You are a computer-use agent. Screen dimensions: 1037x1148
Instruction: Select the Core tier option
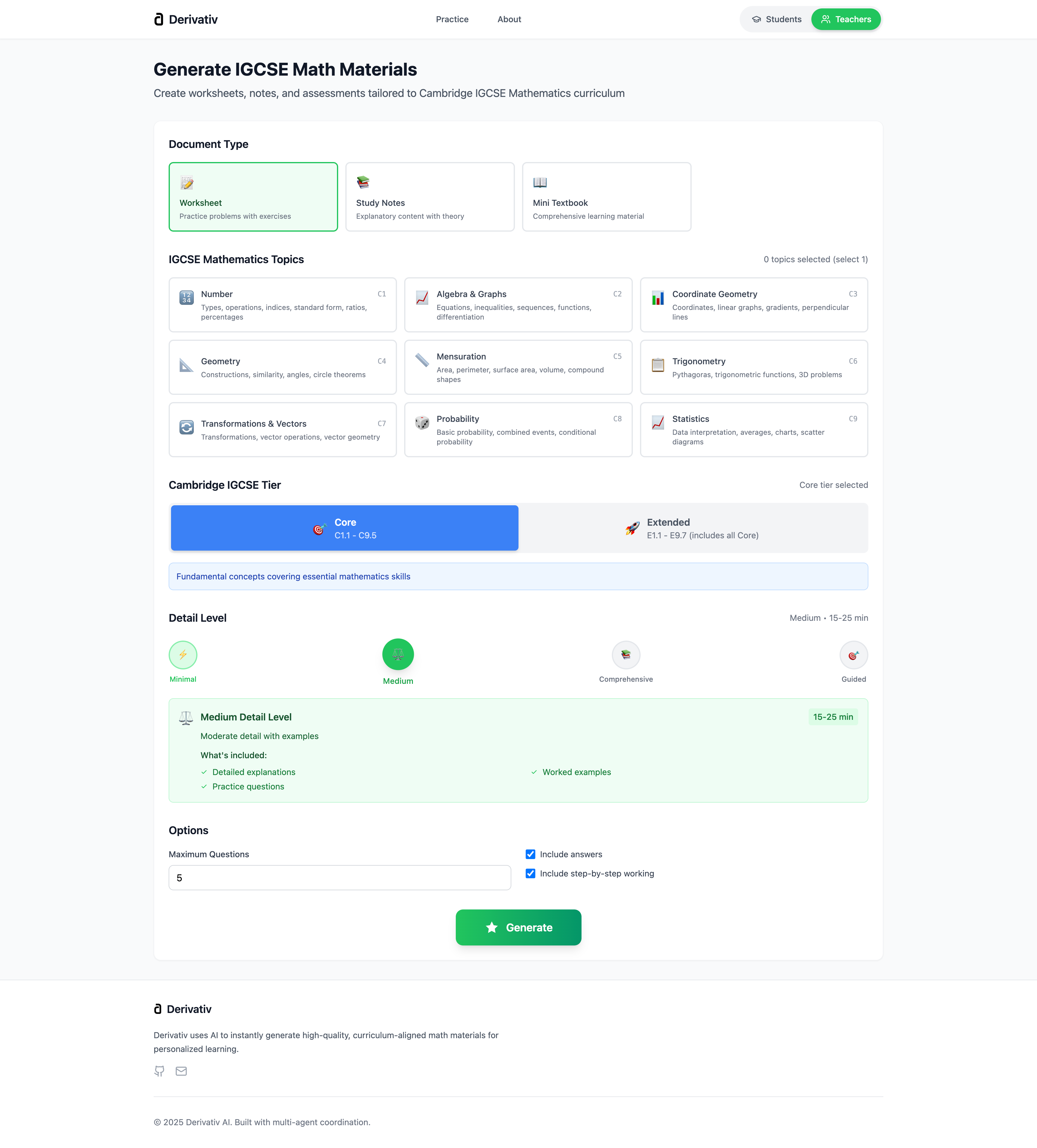pos(344,528)
